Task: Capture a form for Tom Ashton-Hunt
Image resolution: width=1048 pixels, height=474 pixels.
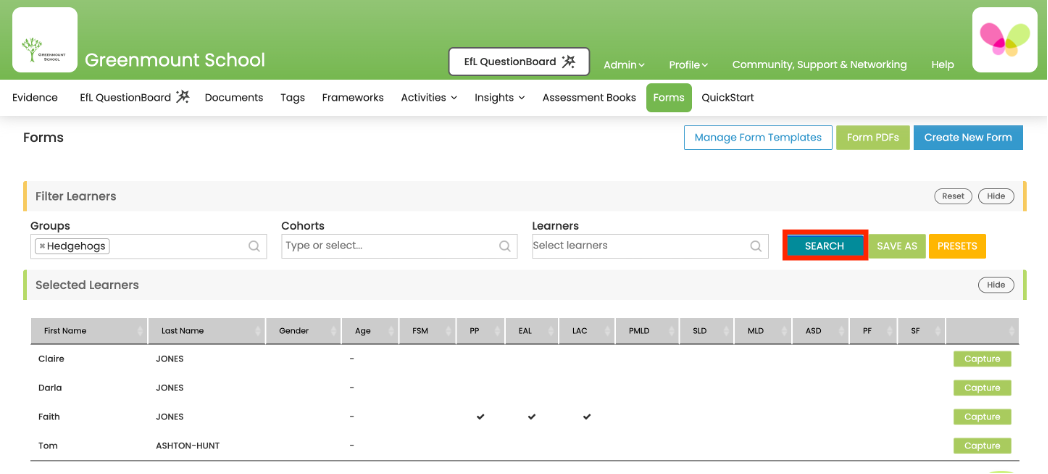Action: tap(982, 446)
